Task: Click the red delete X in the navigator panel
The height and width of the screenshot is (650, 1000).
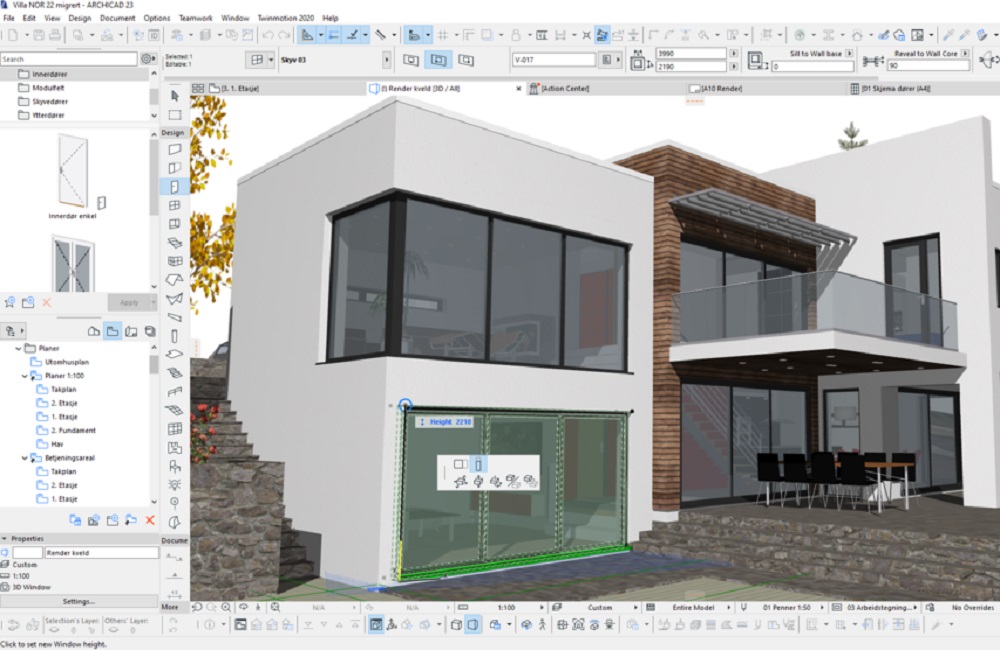Action: click(x=150, y=521)
